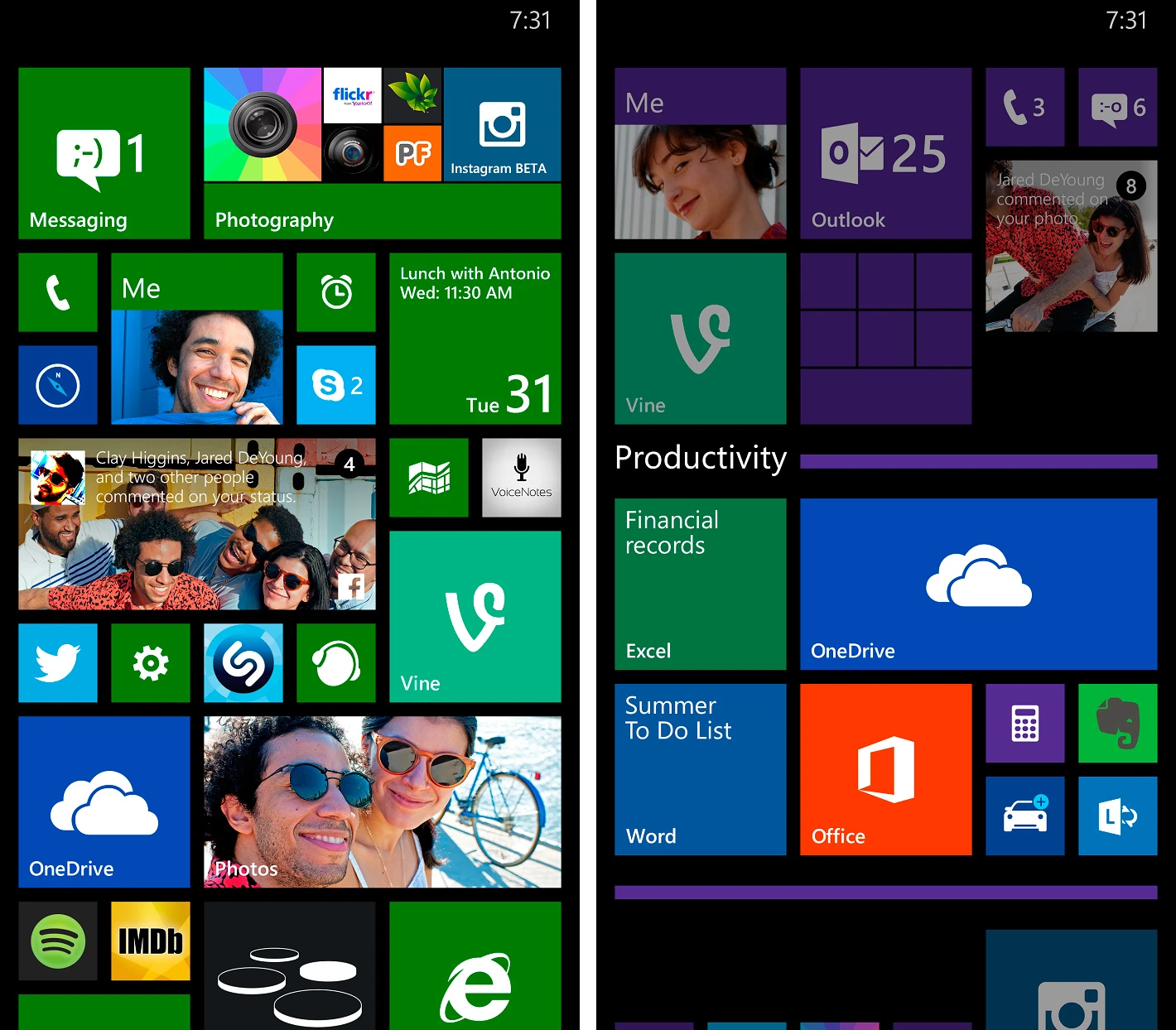Launch Internet Explorer
The height and width of the screenshot is (1030, 1176).
[475, 977]
